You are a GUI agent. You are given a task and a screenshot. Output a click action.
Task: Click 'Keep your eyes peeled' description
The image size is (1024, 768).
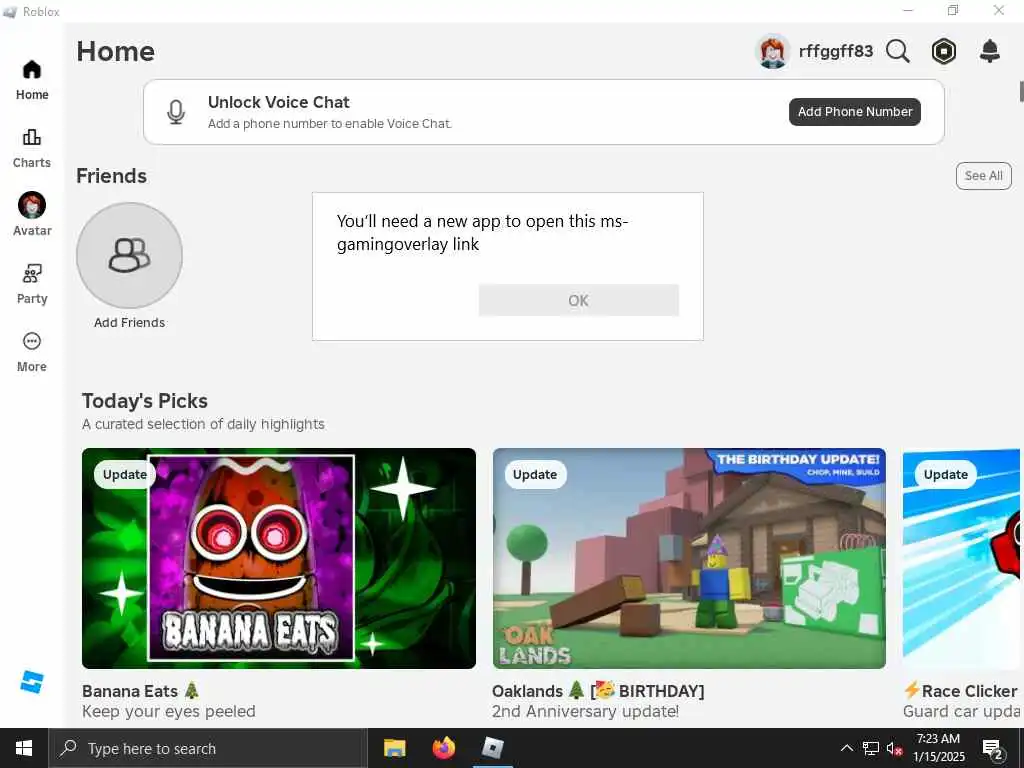168,711
